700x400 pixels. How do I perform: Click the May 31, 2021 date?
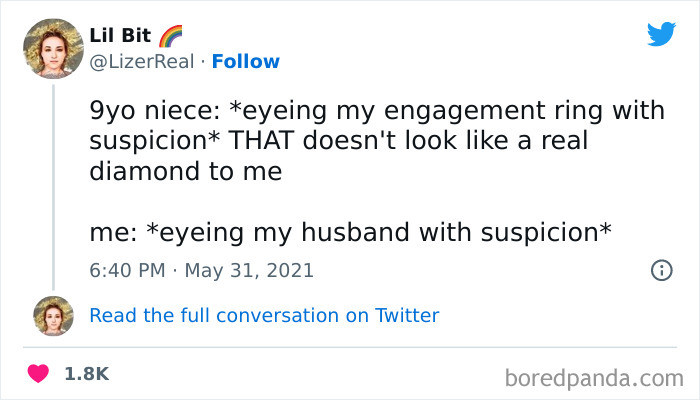pos(252,270)
